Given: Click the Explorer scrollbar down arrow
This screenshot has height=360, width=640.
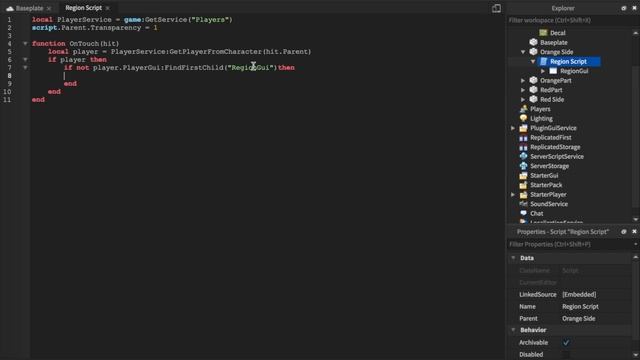Looking at the screenshot, I should point(636,220).
